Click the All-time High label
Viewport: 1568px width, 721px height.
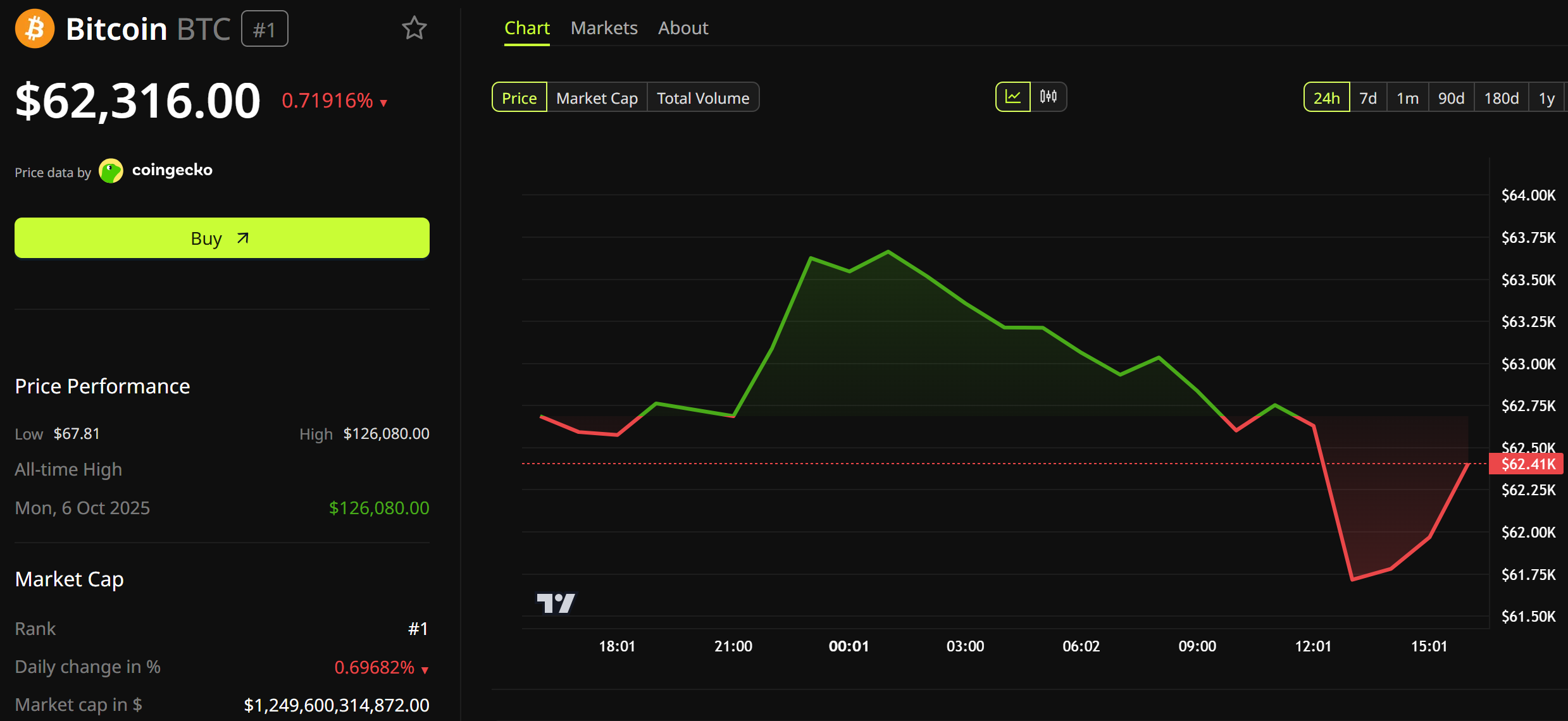(68, 469)
